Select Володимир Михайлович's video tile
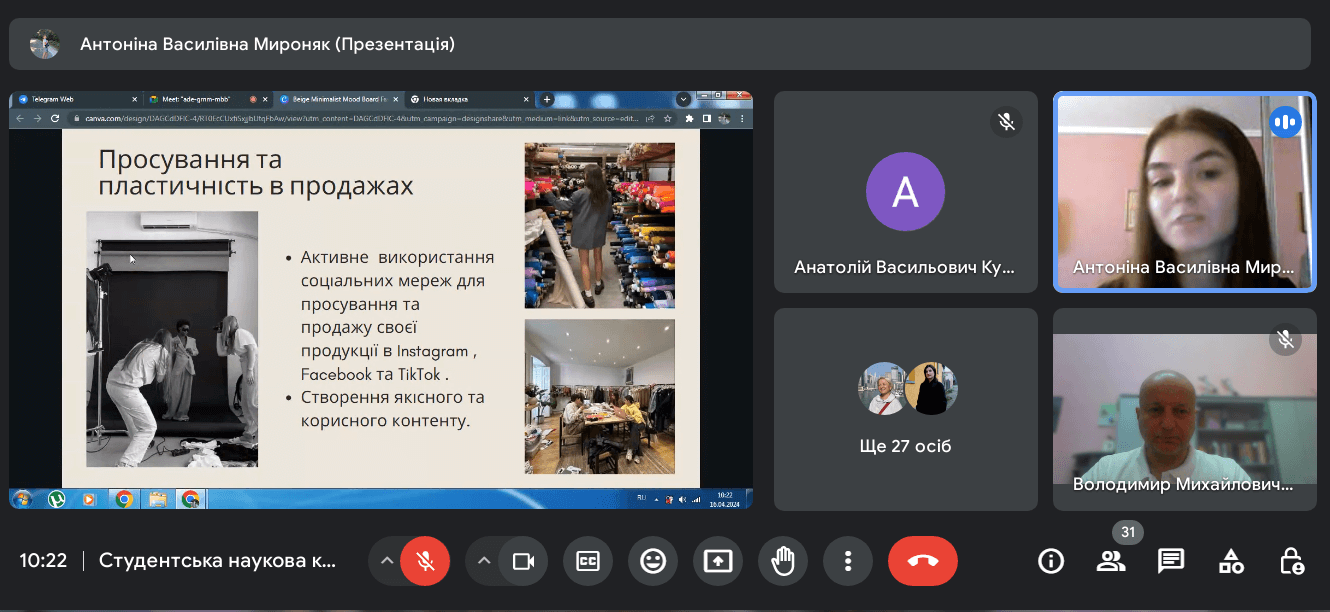Image resolution: width=1330 pixels, height=612 pixels. tap(1184, 410)
